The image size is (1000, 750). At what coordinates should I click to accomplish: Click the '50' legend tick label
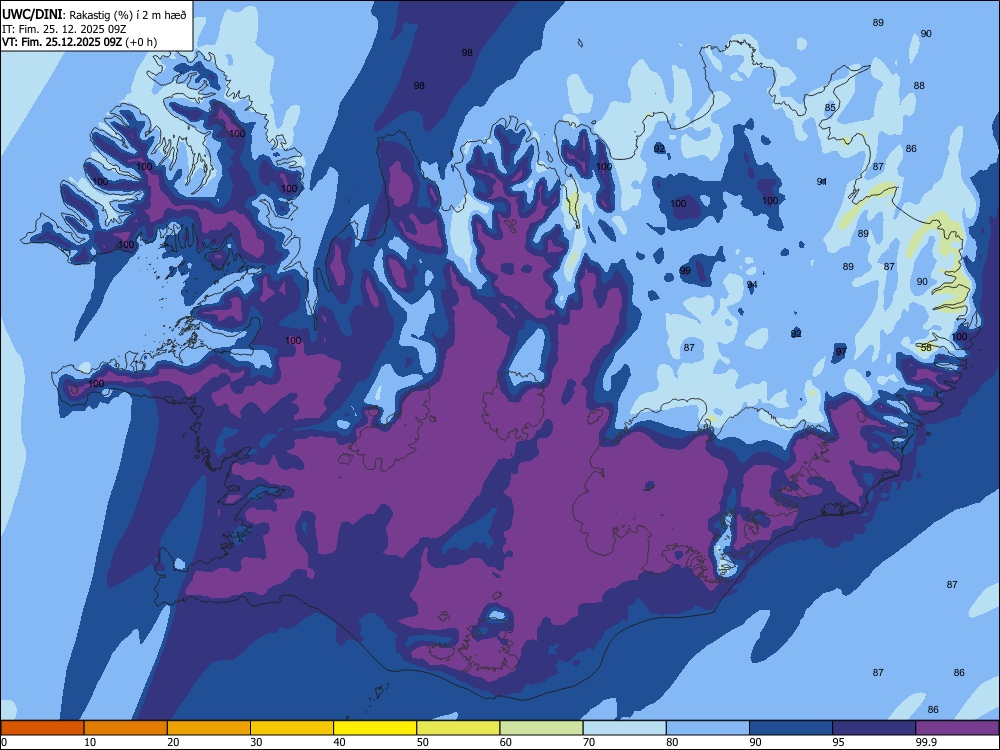tap(422, 742)
